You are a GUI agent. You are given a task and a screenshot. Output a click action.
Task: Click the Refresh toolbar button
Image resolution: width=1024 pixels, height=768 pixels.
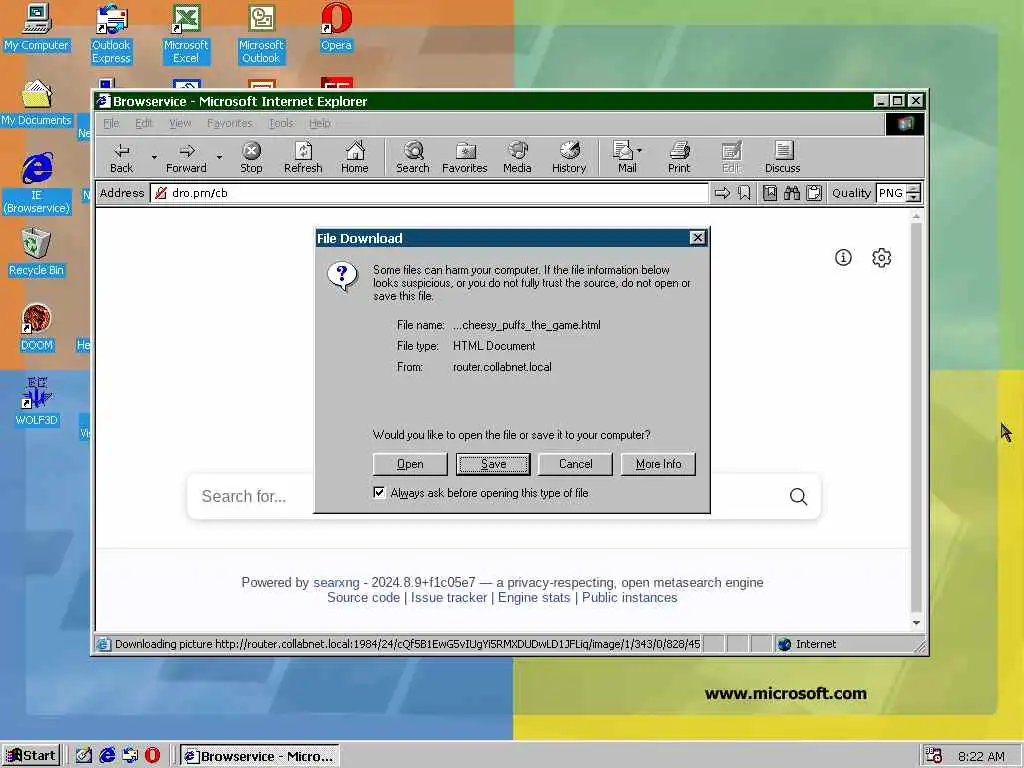[303, 157]
